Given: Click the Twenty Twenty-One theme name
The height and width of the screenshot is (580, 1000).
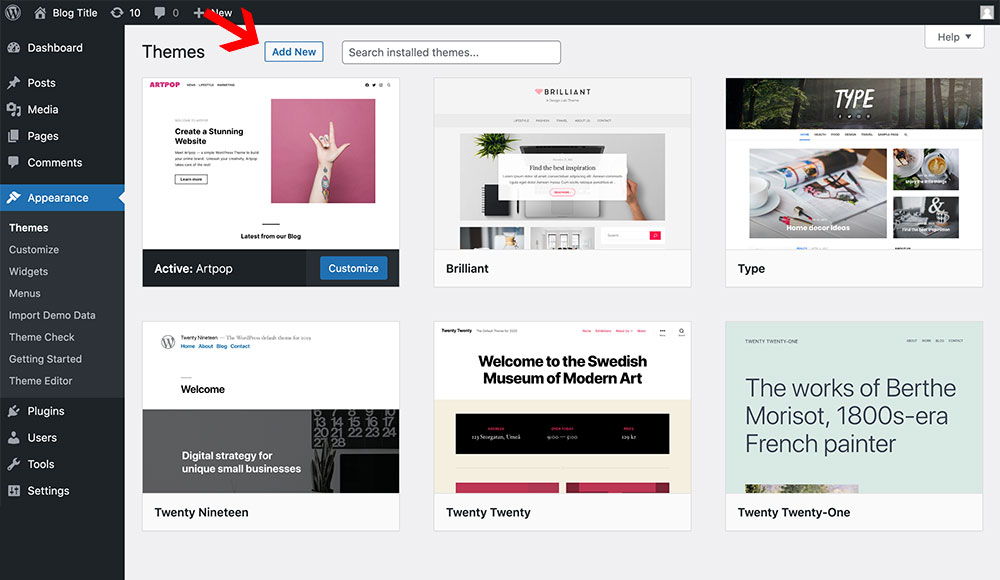Looking at the screenshot, I should pos(794,512).
